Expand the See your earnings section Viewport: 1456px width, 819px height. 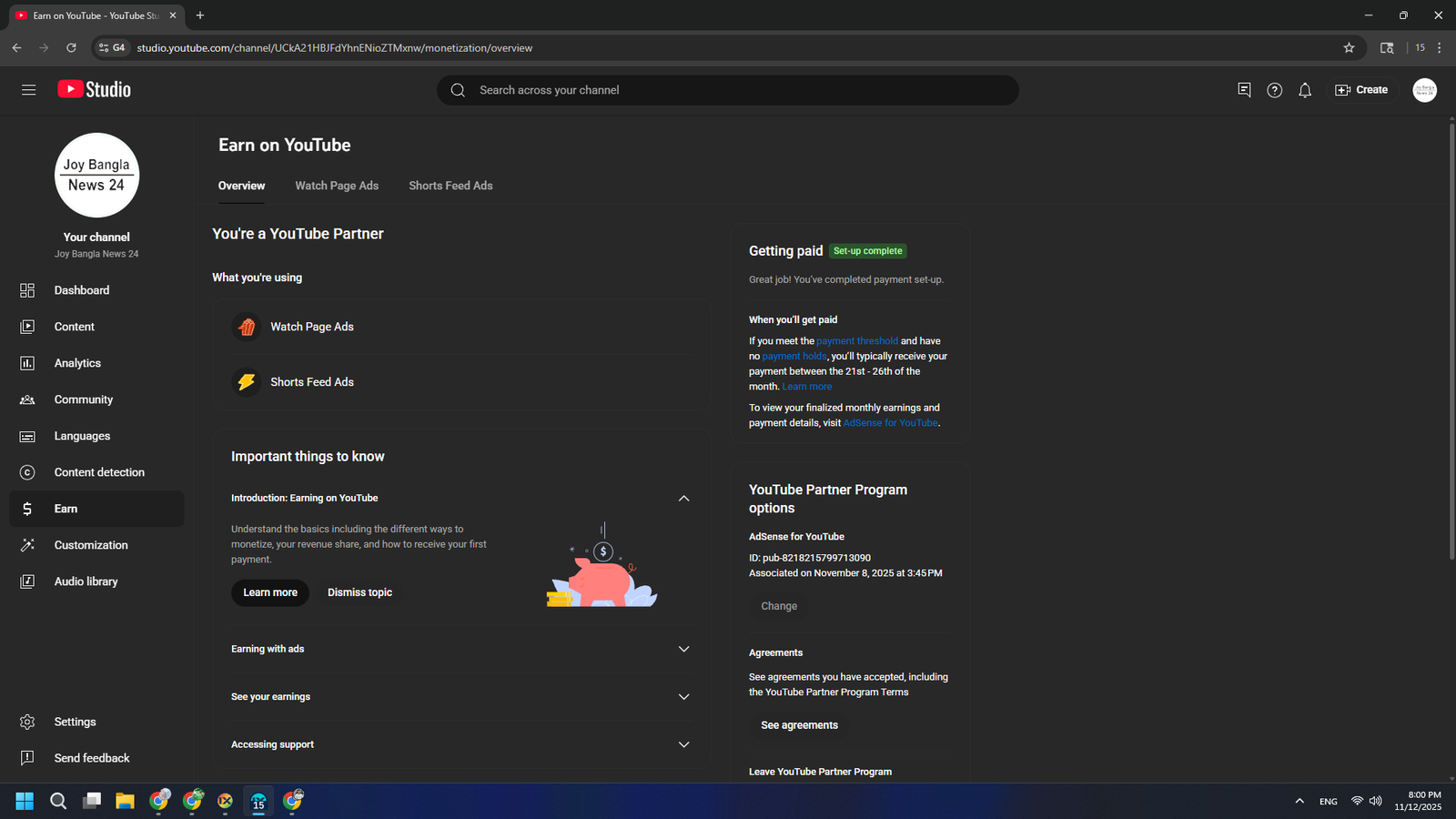(x=683, y=697)
